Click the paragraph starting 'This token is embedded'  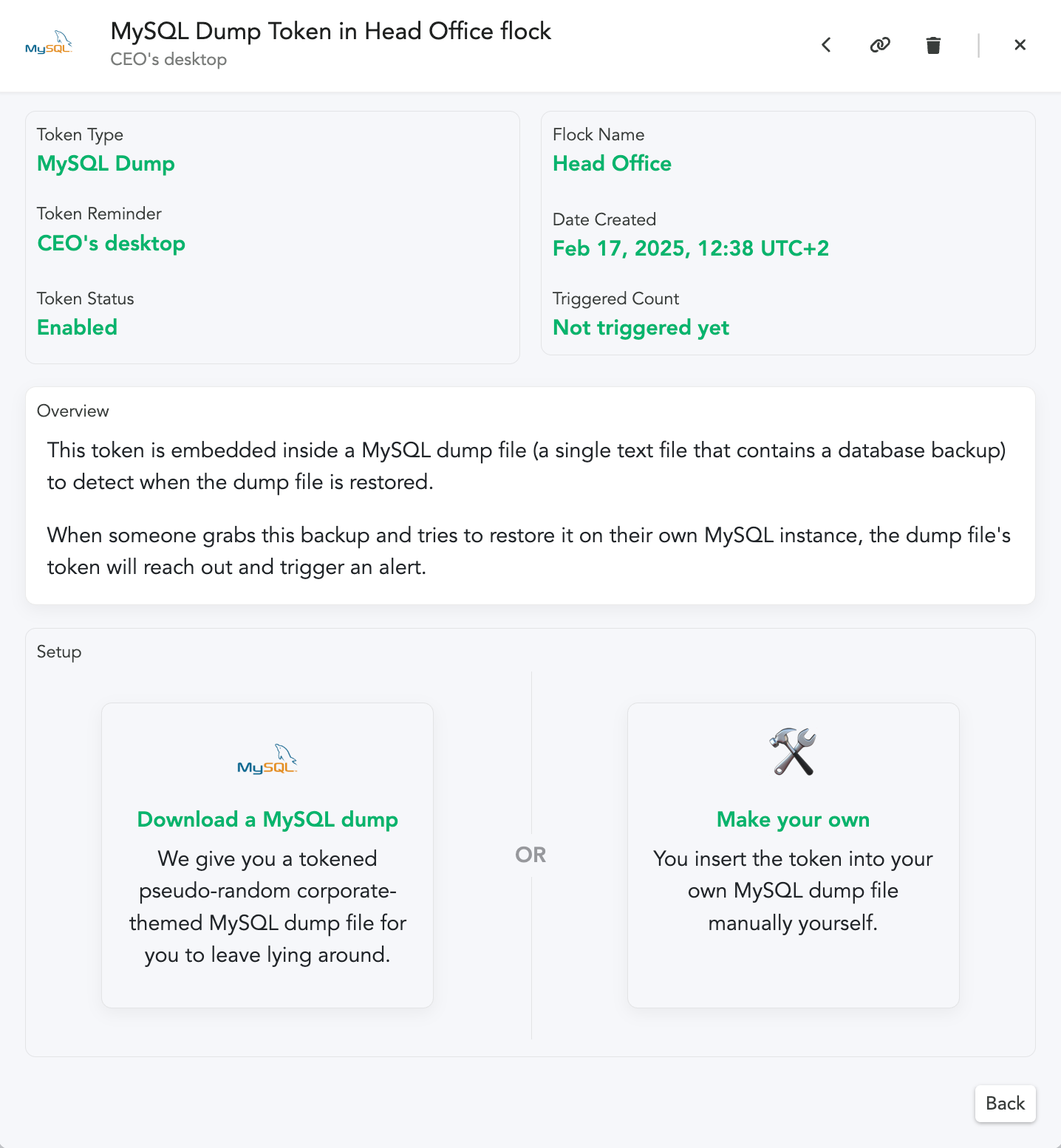(x=526, y=466)
